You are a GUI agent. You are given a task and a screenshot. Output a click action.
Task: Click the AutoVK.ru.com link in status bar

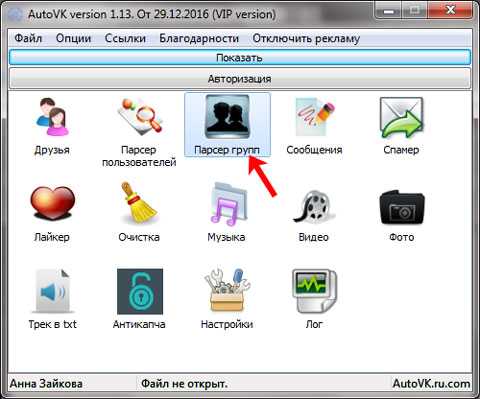[x=431, y=383]
